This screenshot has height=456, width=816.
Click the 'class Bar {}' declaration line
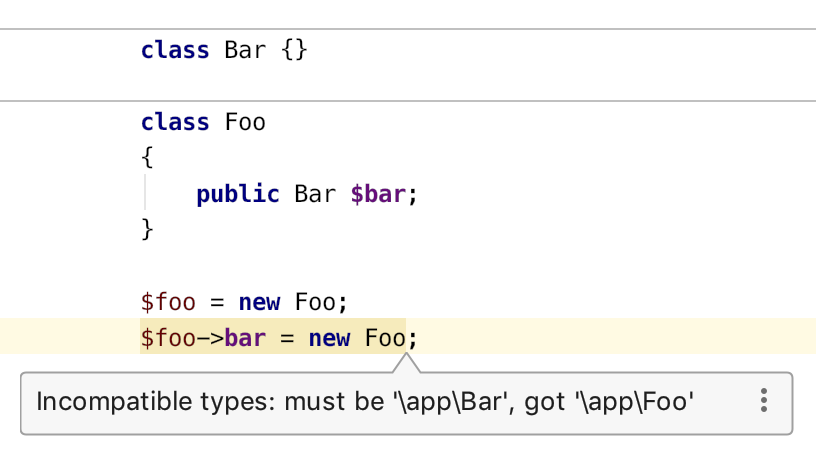224,50
